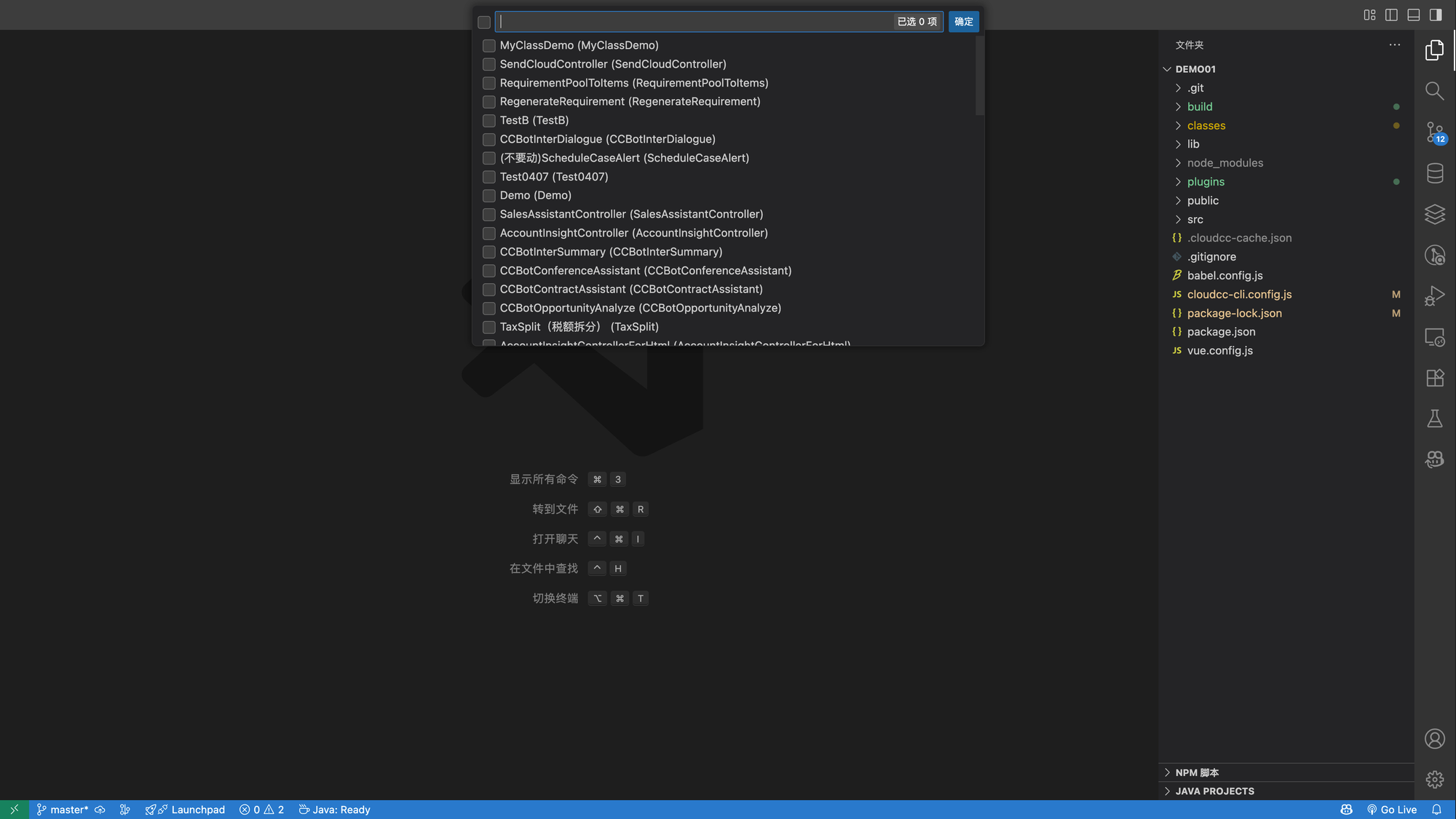Open the database icon in activity bar

1434,173
